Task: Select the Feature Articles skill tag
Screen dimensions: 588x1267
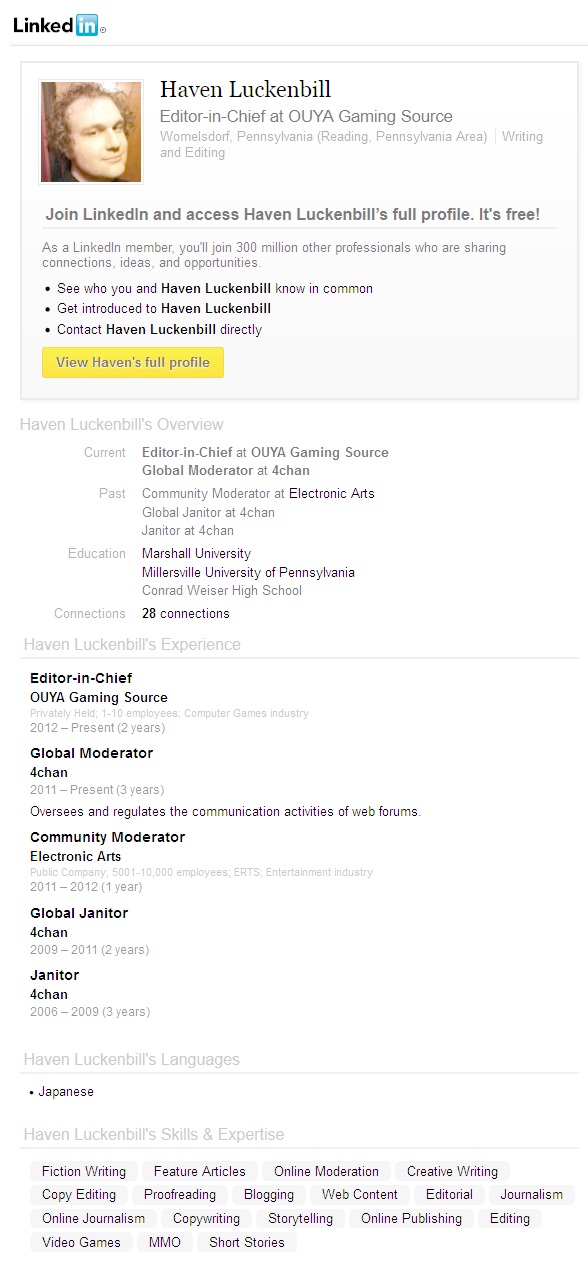Action: tap(200, 1171)
